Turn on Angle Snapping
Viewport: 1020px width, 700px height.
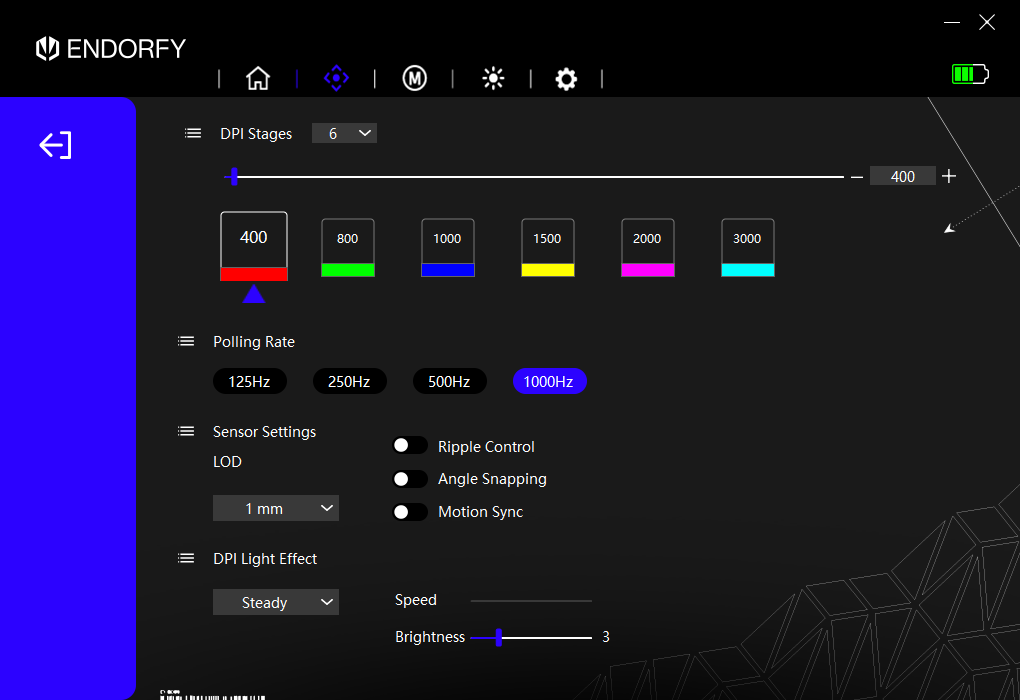410,479
